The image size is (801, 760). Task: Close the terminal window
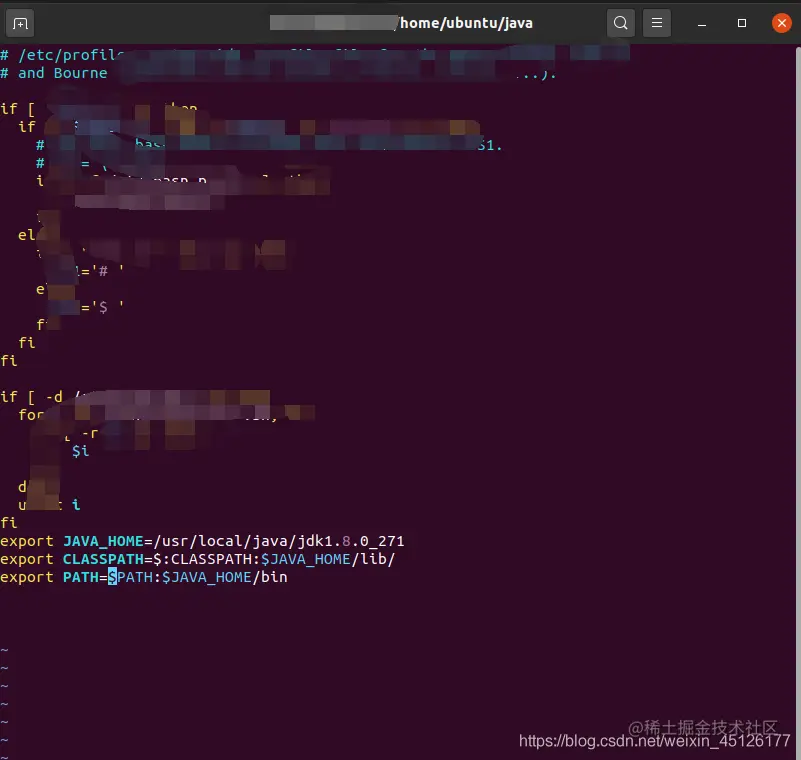pyautogui.click(x=782, y=23)
